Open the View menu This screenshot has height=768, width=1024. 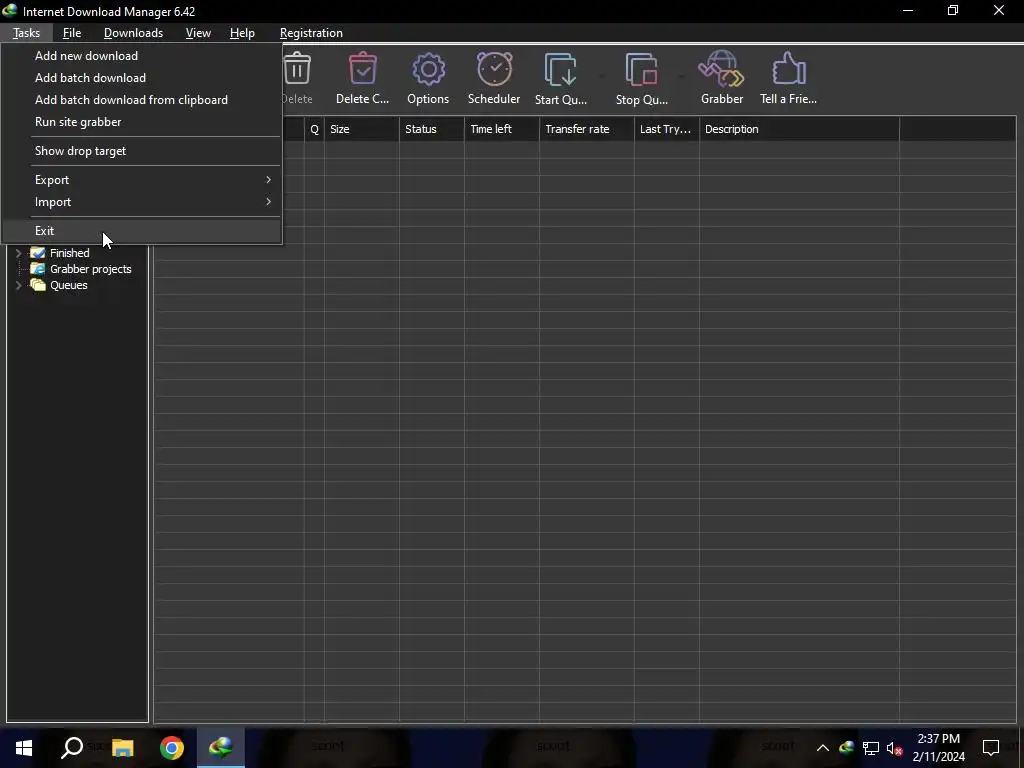click(198, 33)
